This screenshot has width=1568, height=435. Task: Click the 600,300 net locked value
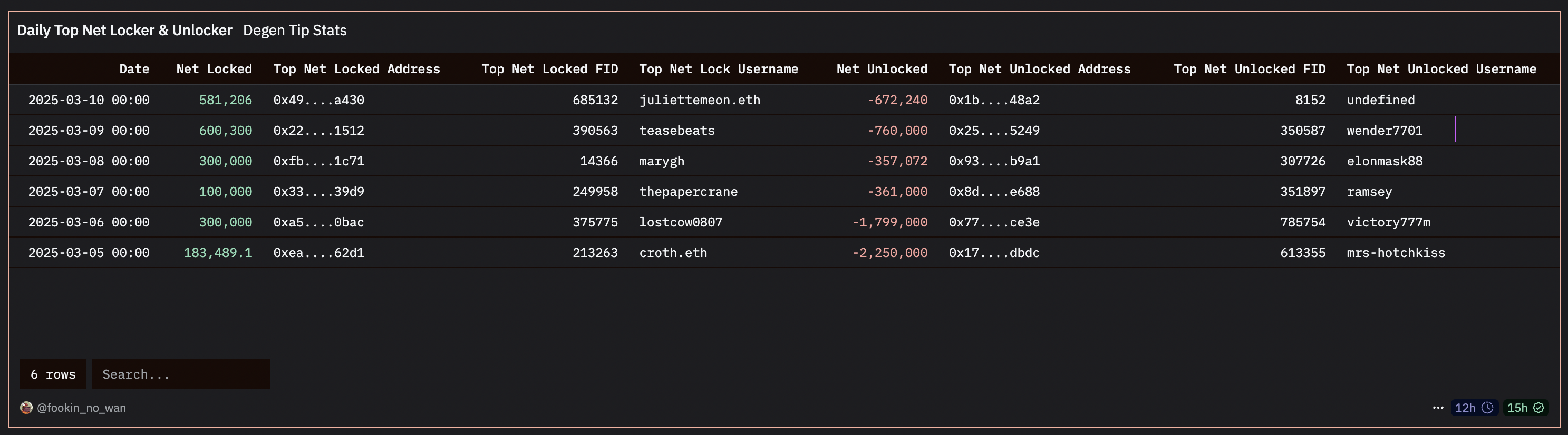point(225,130)
